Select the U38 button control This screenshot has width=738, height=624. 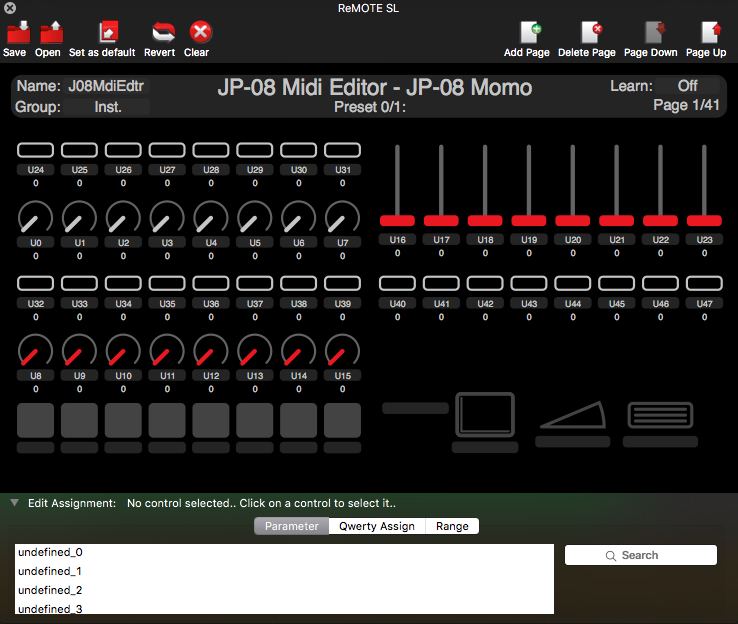(x=299, y=283)
